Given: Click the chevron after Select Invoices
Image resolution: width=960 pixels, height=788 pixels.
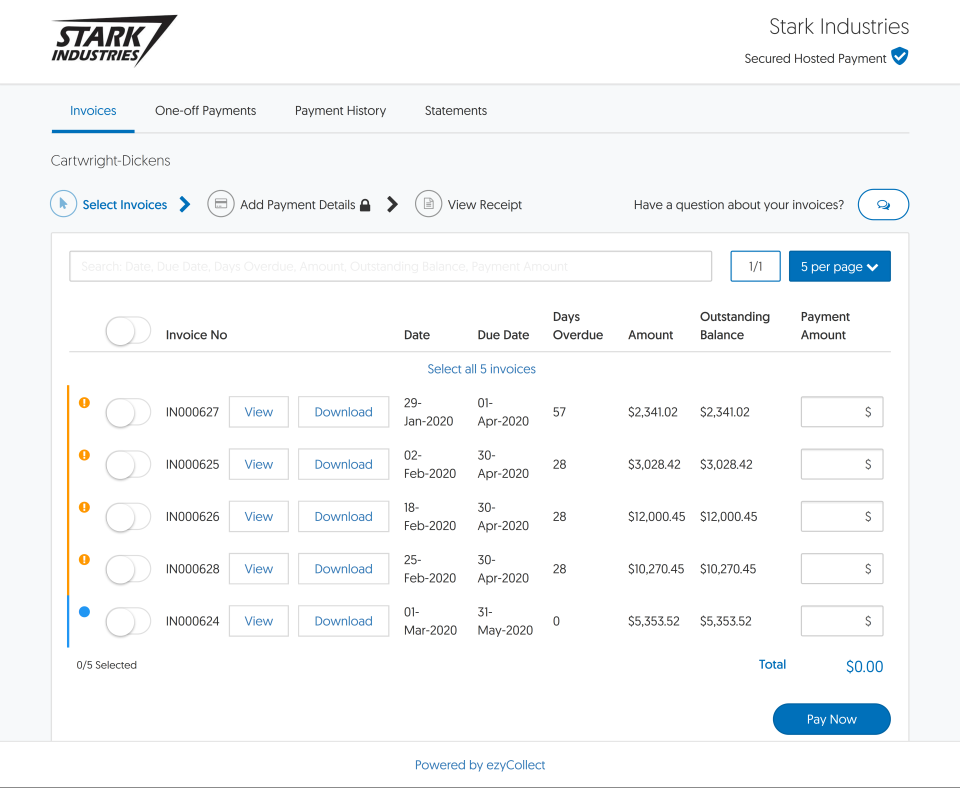Looking at the screenshot, I should point(184,204).
